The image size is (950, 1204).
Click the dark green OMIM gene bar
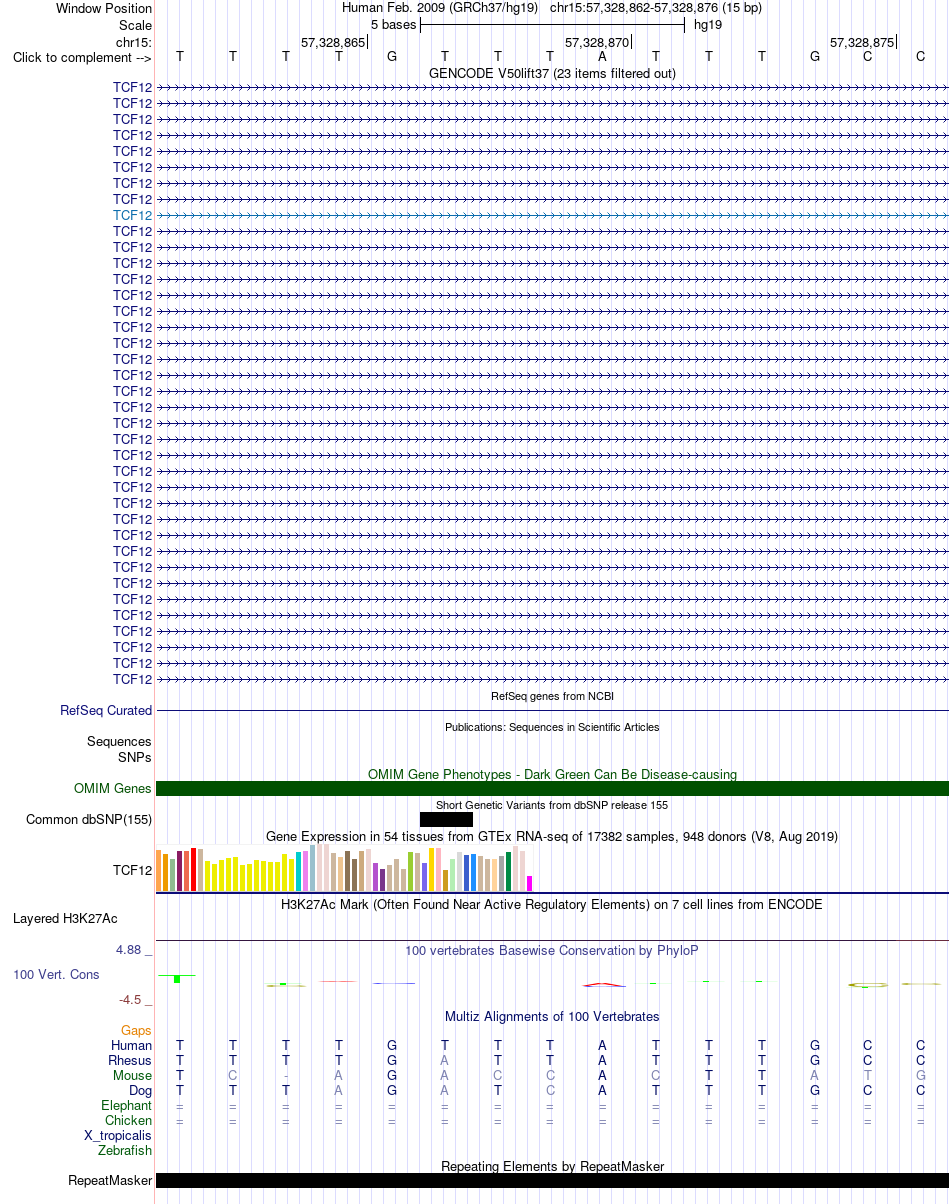pos(552,789)
